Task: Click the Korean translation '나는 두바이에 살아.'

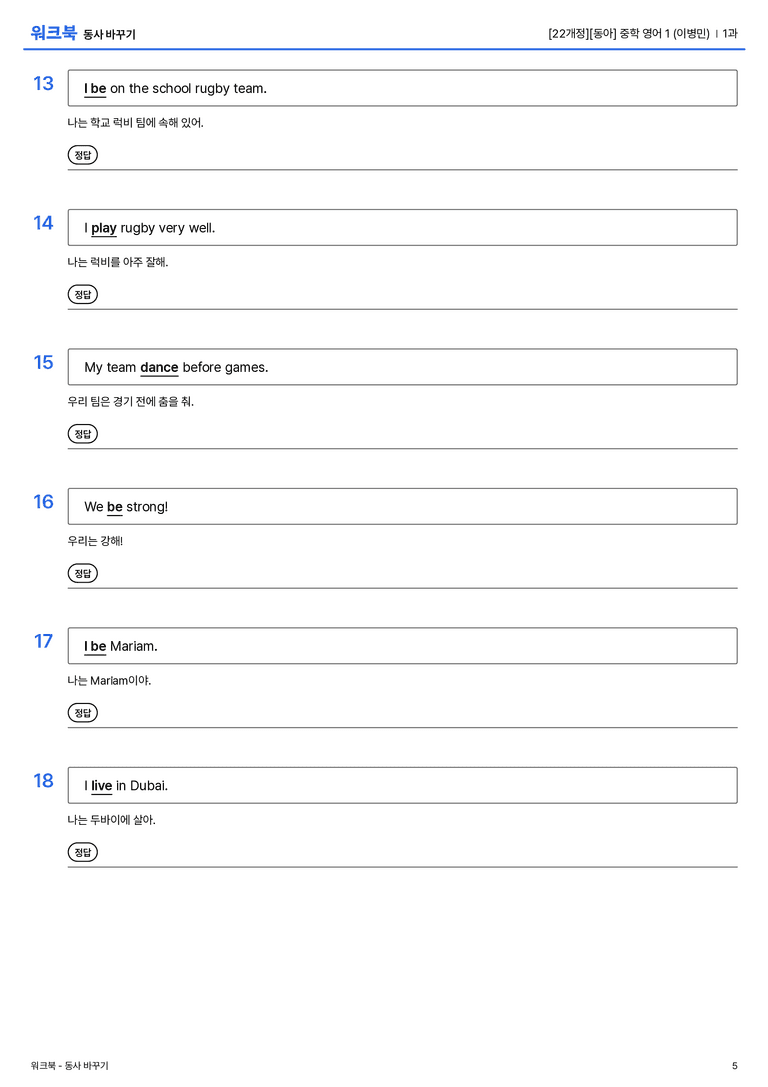Action: pos(112,819)
